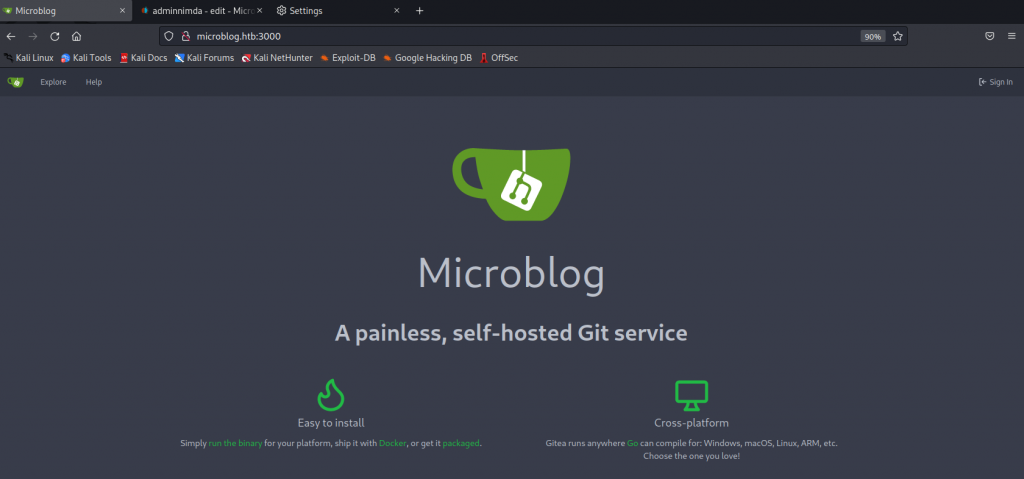Click the Sign In link
Screen dimensions: 1024x479
pos(995,82)
